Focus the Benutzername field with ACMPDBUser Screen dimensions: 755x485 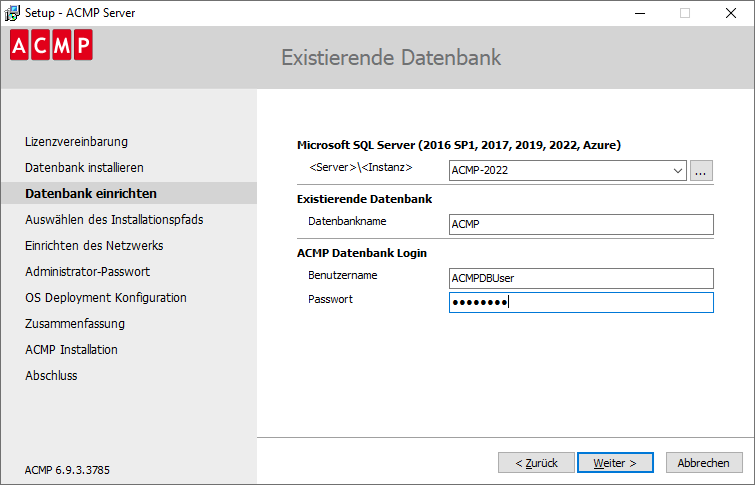[x=581, y=278]
